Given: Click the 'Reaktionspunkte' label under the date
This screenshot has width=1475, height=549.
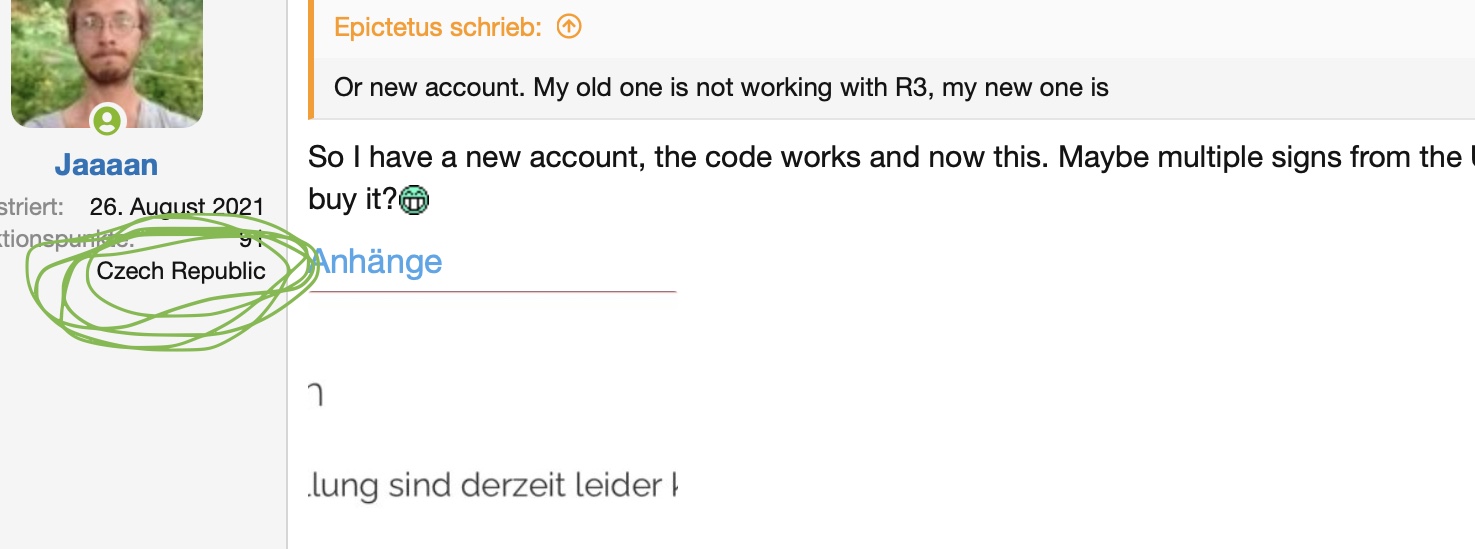Looking at the screenshot, I should coord(60,239).
